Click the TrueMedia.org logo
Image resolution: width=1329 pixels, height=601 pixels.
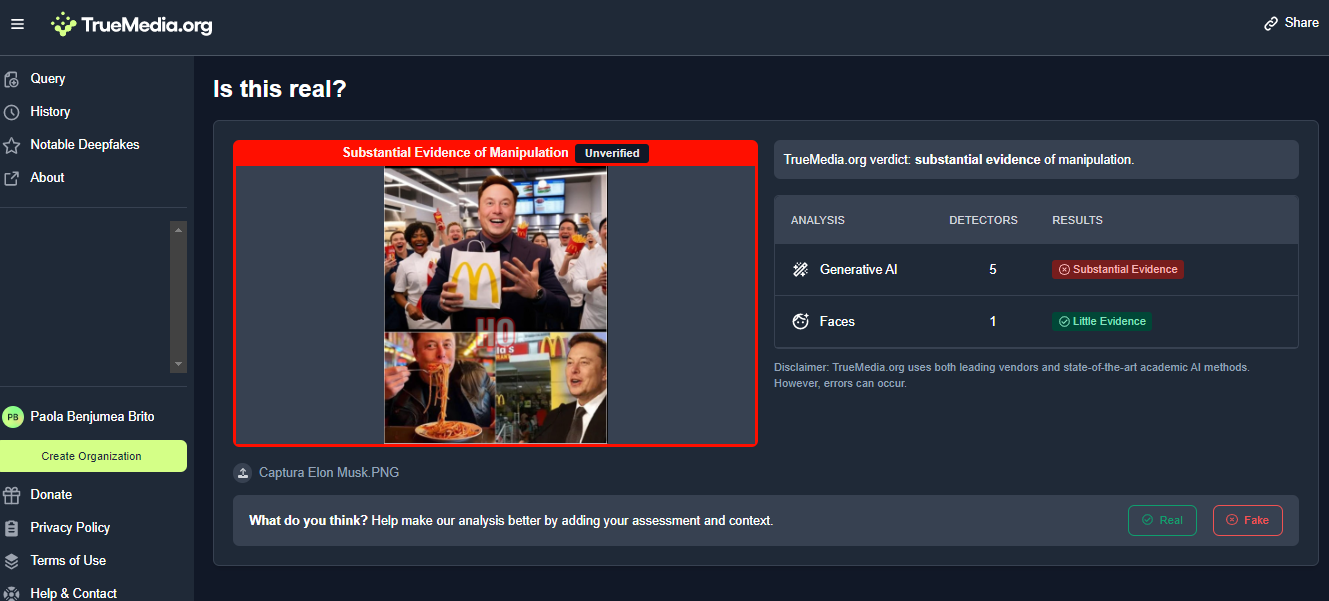pyautogui.click(x=132, y=25)
